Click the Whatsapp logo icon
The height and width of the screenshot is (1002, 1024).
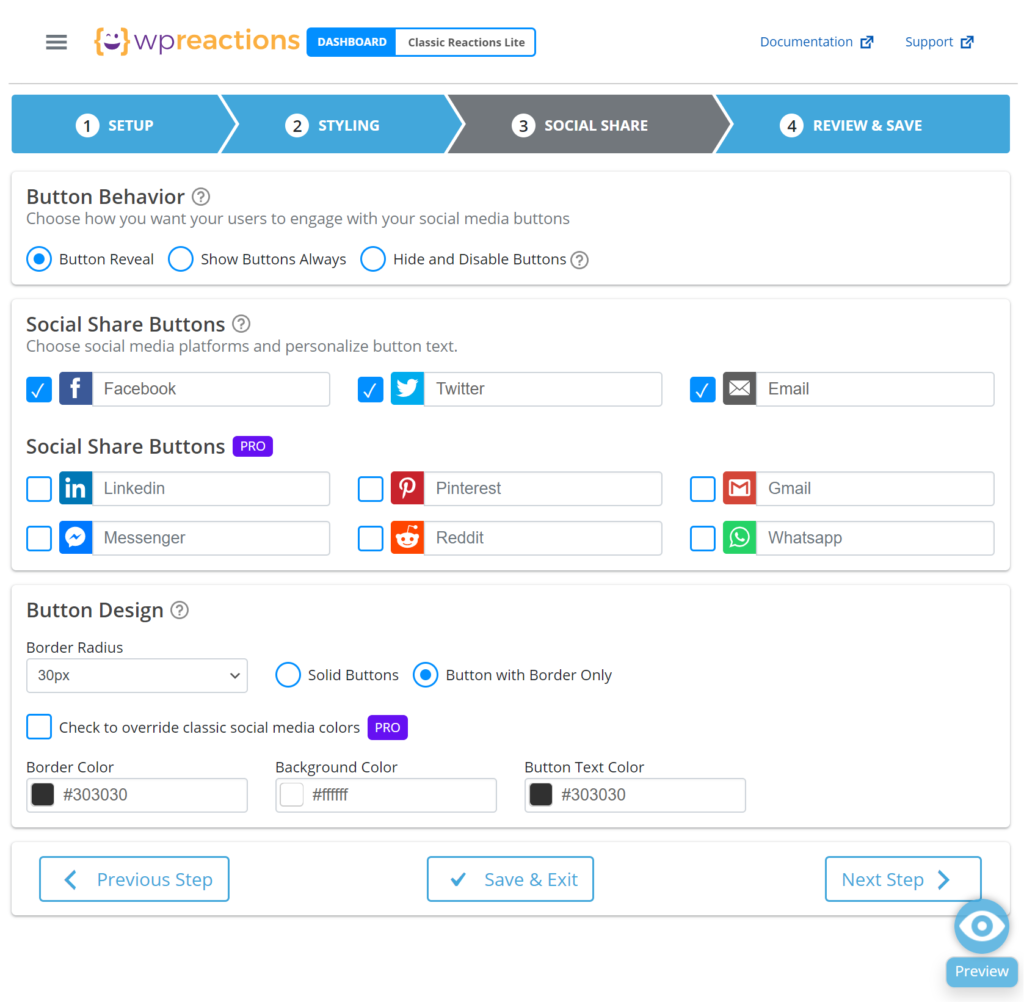coord(739,538)
